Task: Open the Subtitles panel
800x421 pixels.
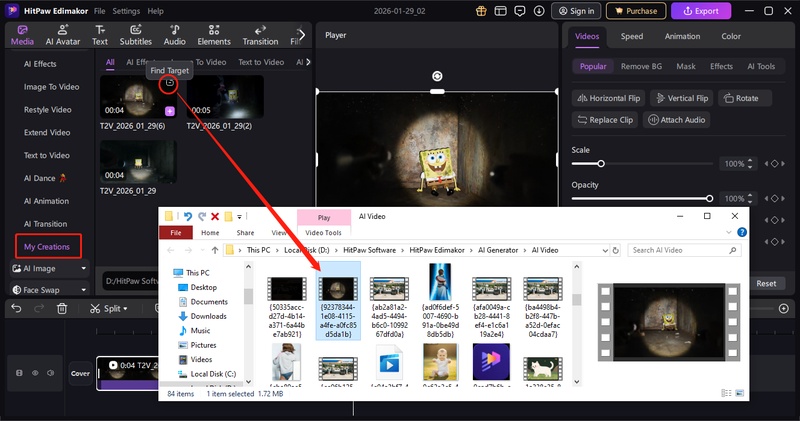Action: 136,35
